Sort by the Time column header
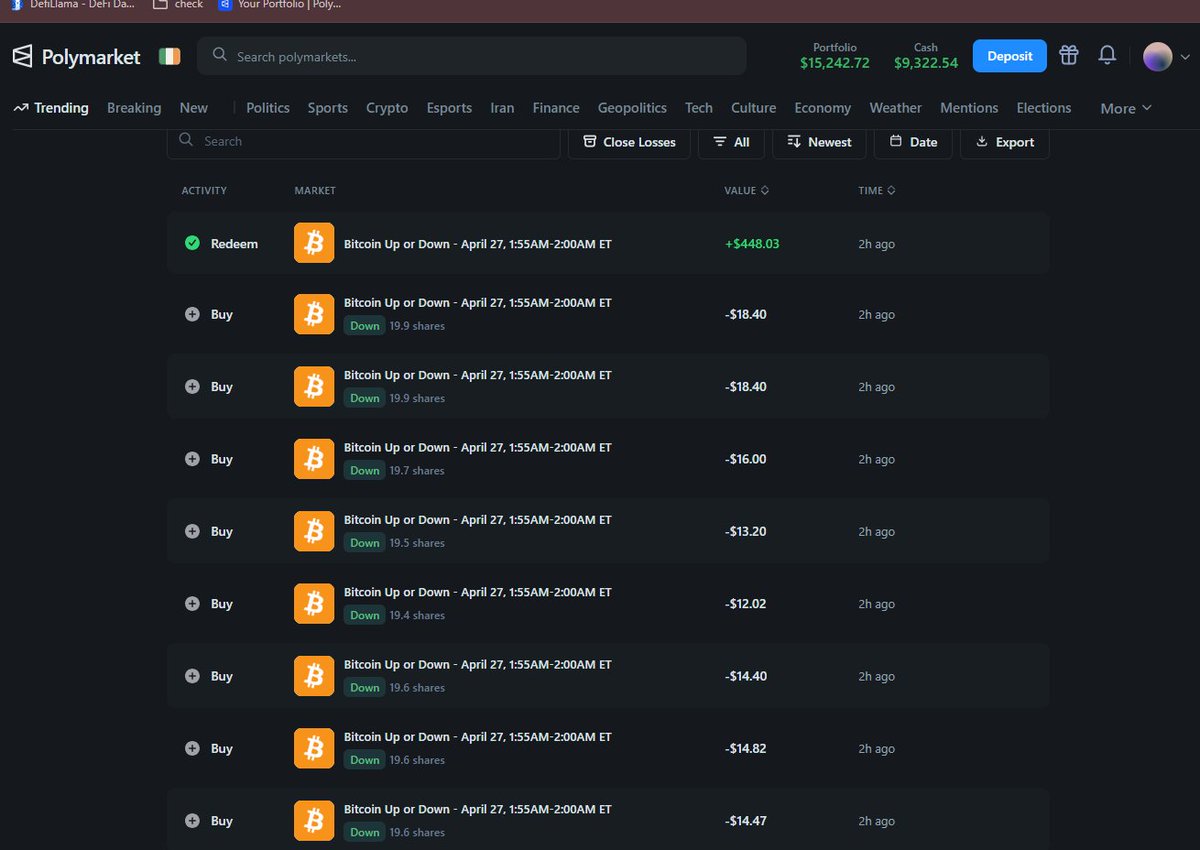Screen dimensions: 1200x850 click(876, 190)
